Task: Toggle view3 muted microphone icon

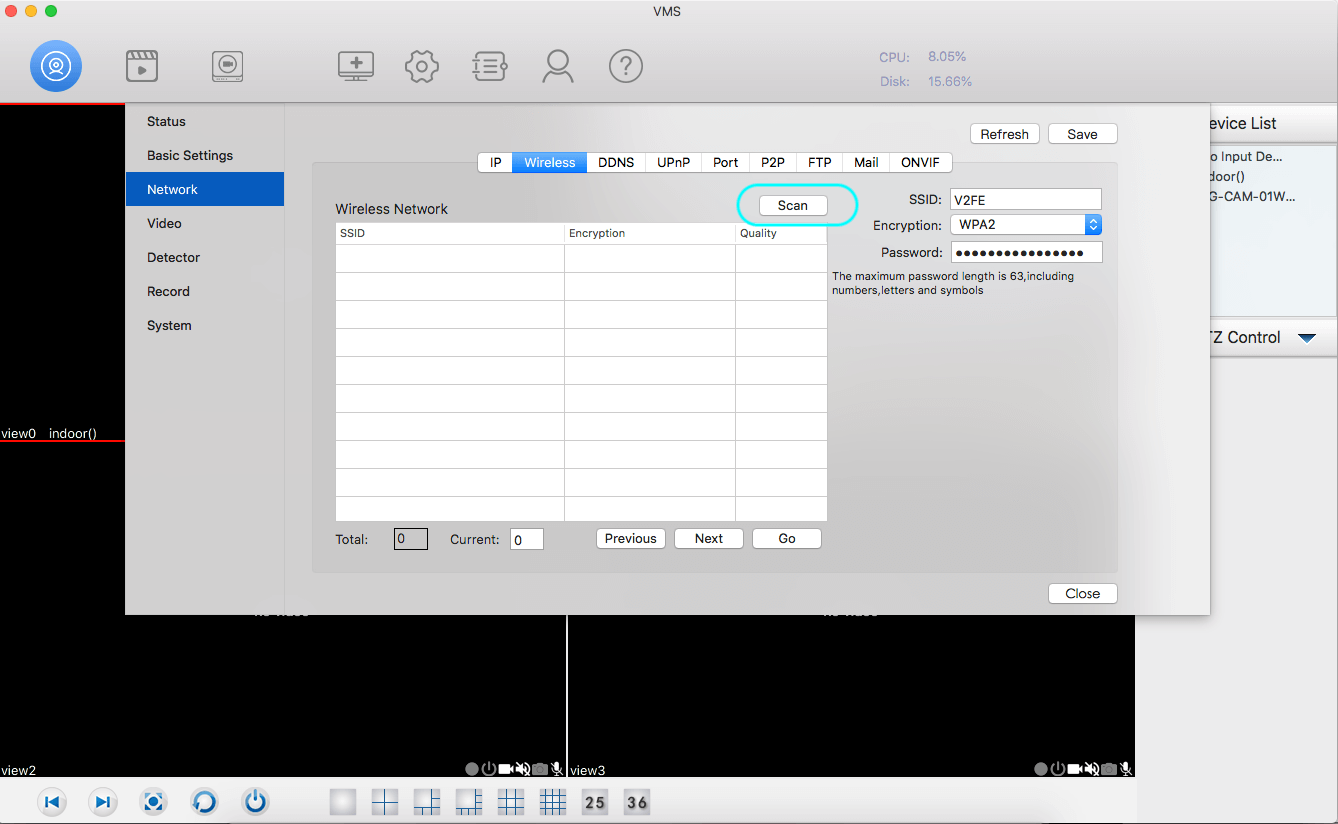Action: pyautogui.click(x=1126, y=769)
